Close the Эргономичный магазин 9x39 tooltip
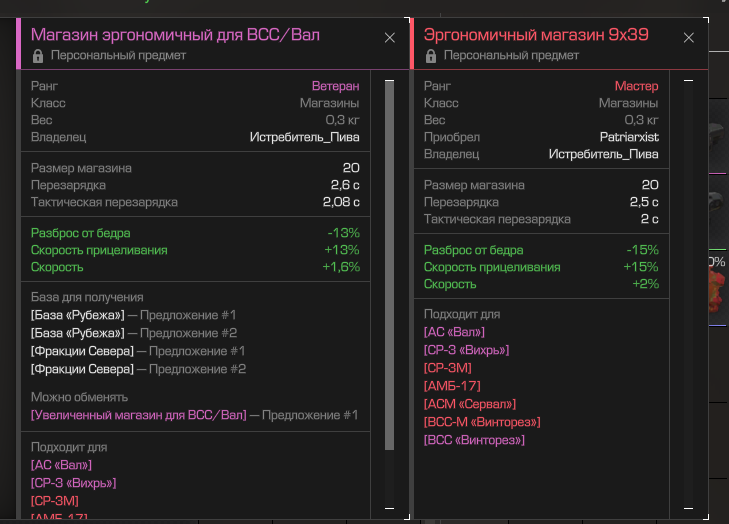The image size is (729, 524). click(688, 37)
